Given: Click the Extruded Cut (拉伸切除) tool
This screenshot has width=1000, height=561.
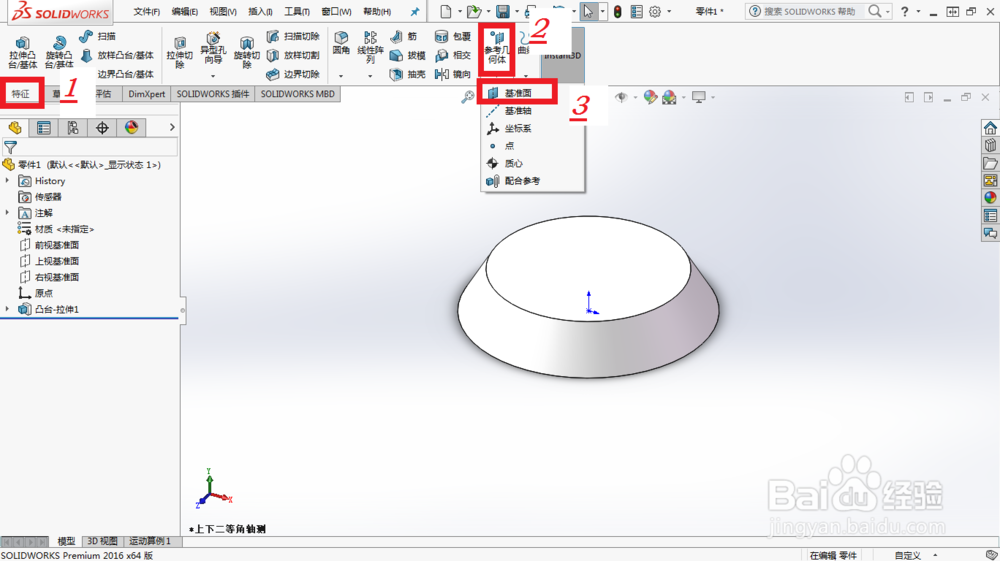Looking at the screenshot, I should [x=179, y=52].
